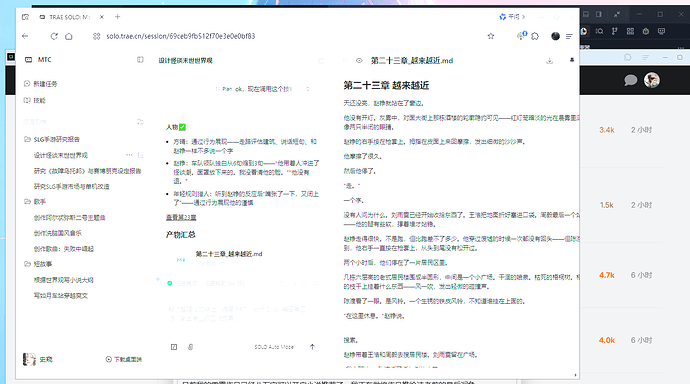Open task 根据世界观写小说大纲
This screenshot has width=690, height=384.
coord(64,280)
